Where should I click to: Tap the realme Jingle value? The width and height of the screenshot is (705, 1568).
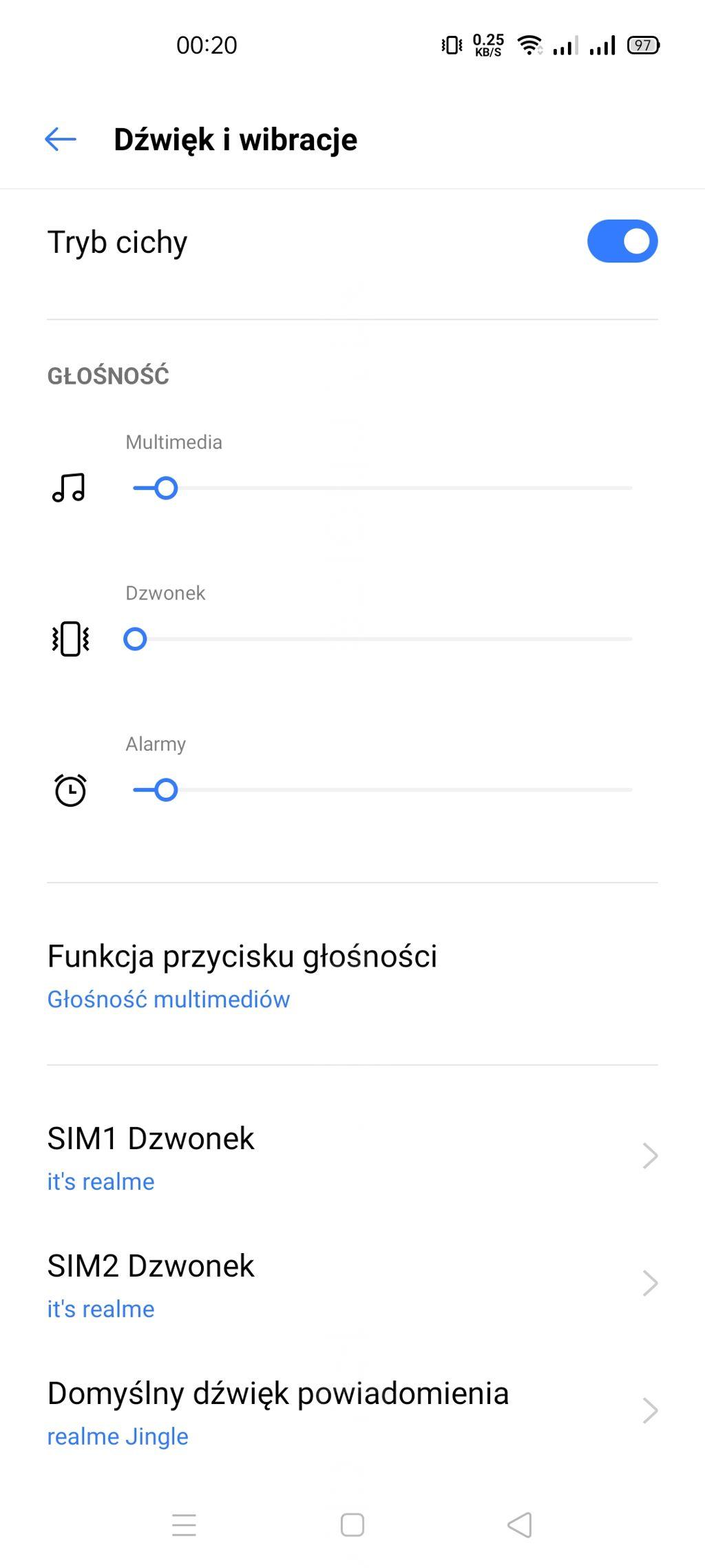pos(118,1437)
